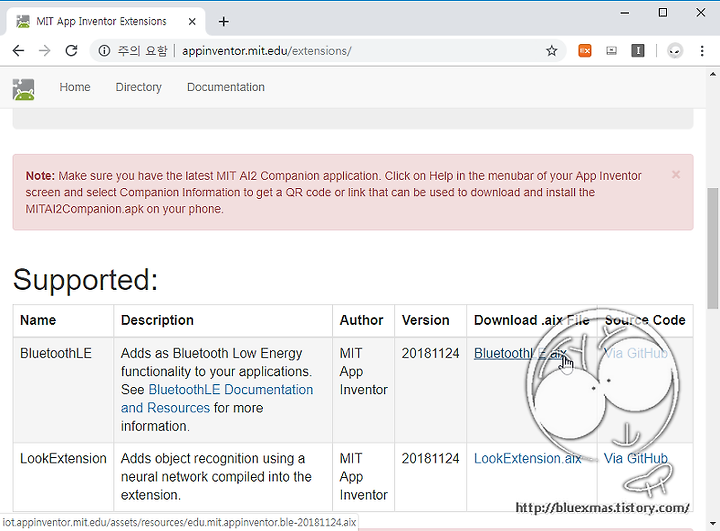This screenshot has width=720, height=531.
Task: Close the MIT App Inventor Extensions tab
Action: click(x=192, y=22)
